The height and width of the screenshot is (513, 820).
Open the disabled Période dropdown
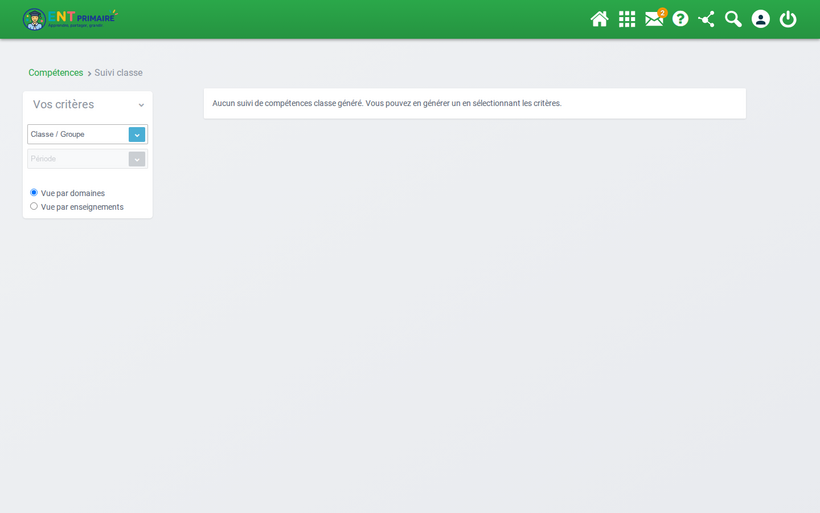(87, 159)
